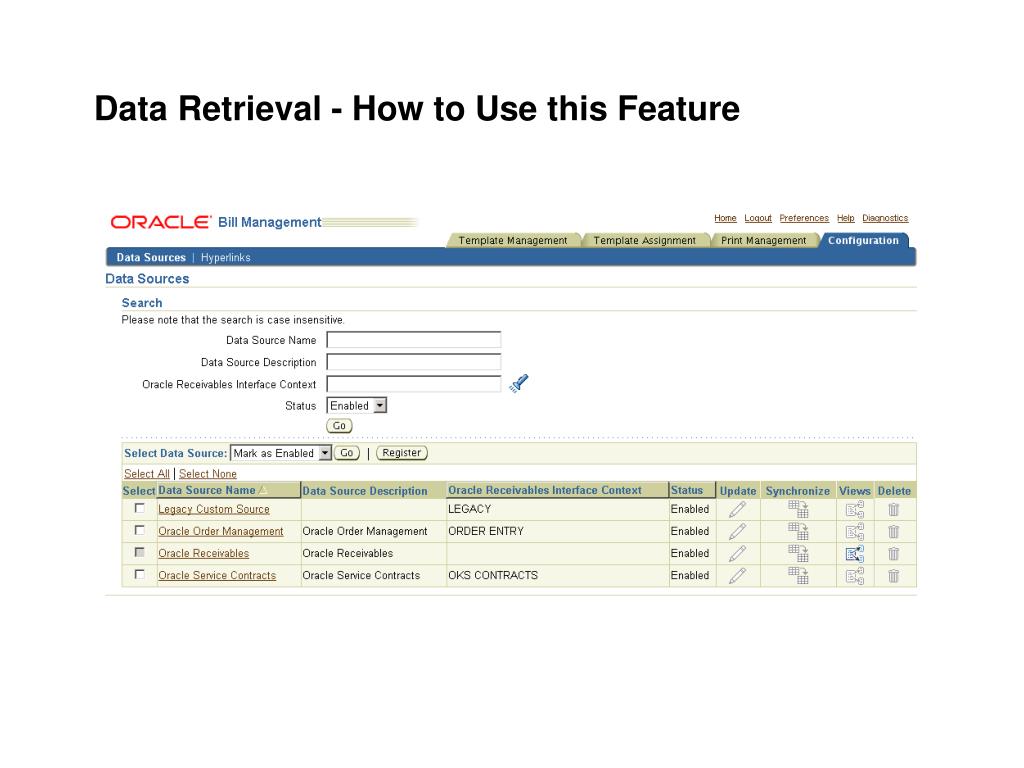Click the Oracle logo
Screen dimensions: 1024x768
[x=161, y=222]
